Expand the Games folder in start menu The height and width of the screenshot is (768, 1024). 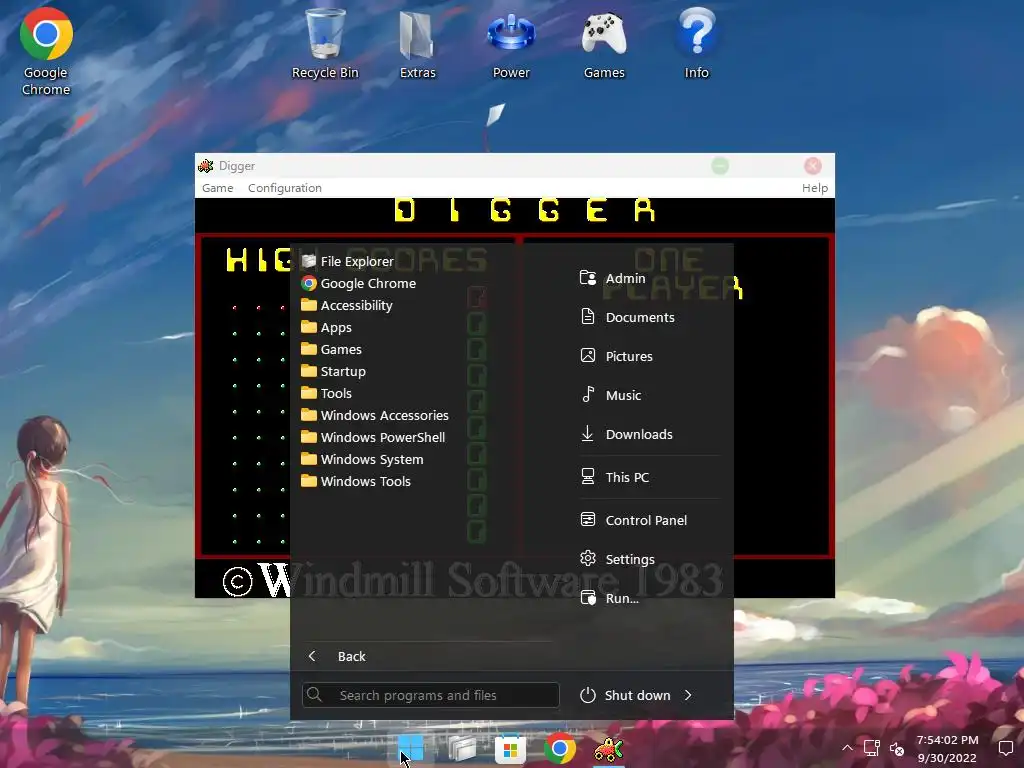pyautogui.click(x=331, y=349)
